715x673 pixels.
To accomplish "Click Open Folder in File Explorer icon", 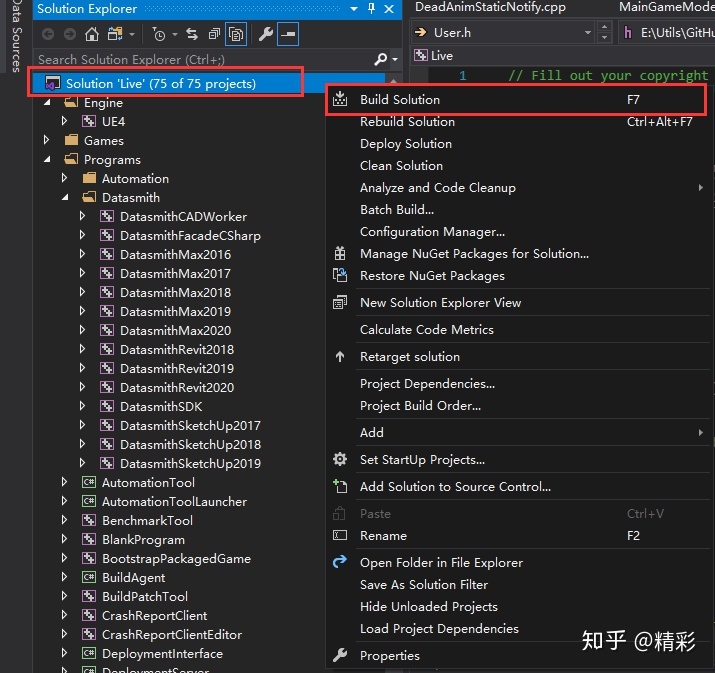I will click(x=340, y=562).
